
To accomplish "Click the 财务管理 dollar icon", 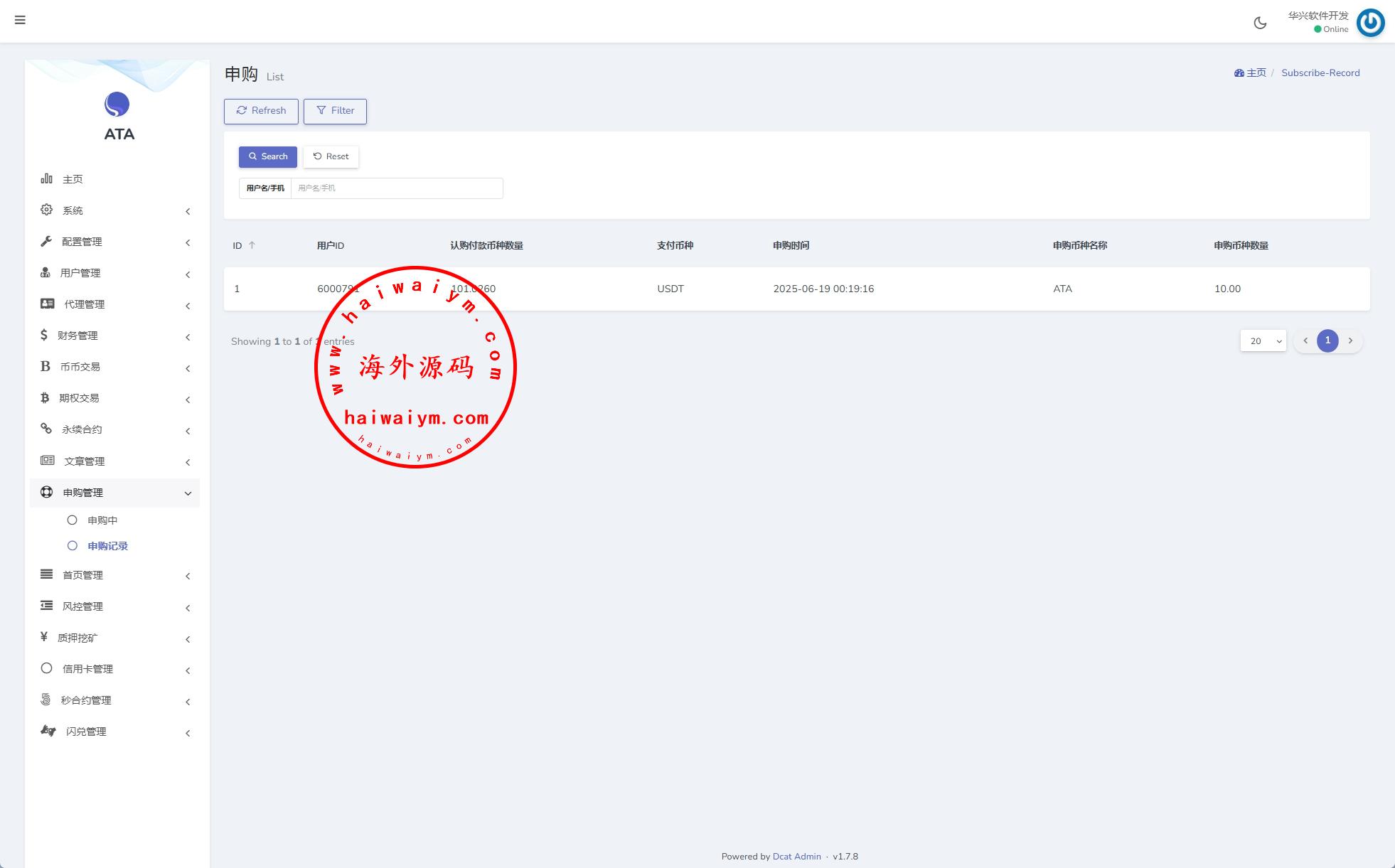I will 44,335.
